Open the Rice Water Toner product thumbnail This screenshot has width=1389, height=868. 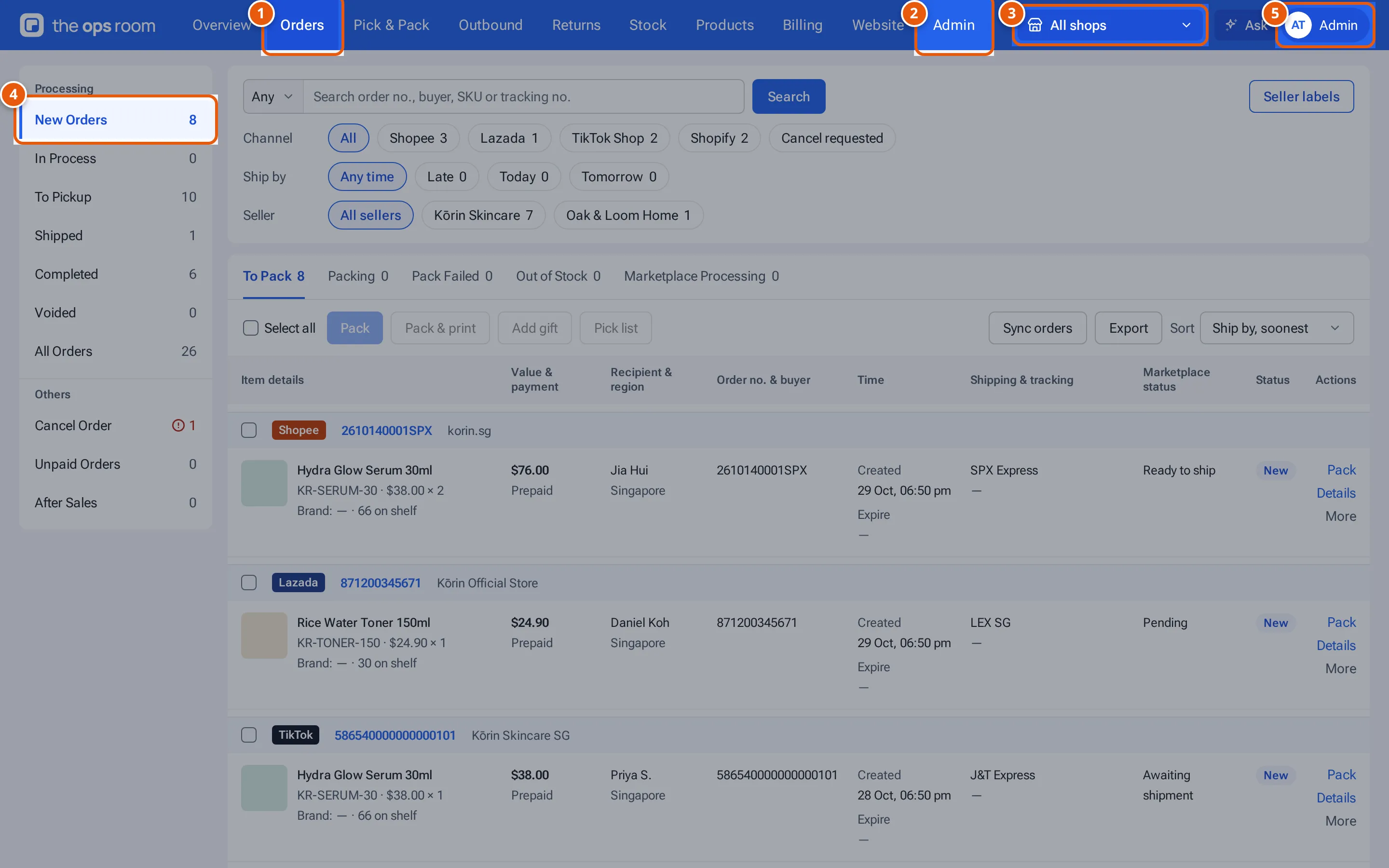coord(264,636)
